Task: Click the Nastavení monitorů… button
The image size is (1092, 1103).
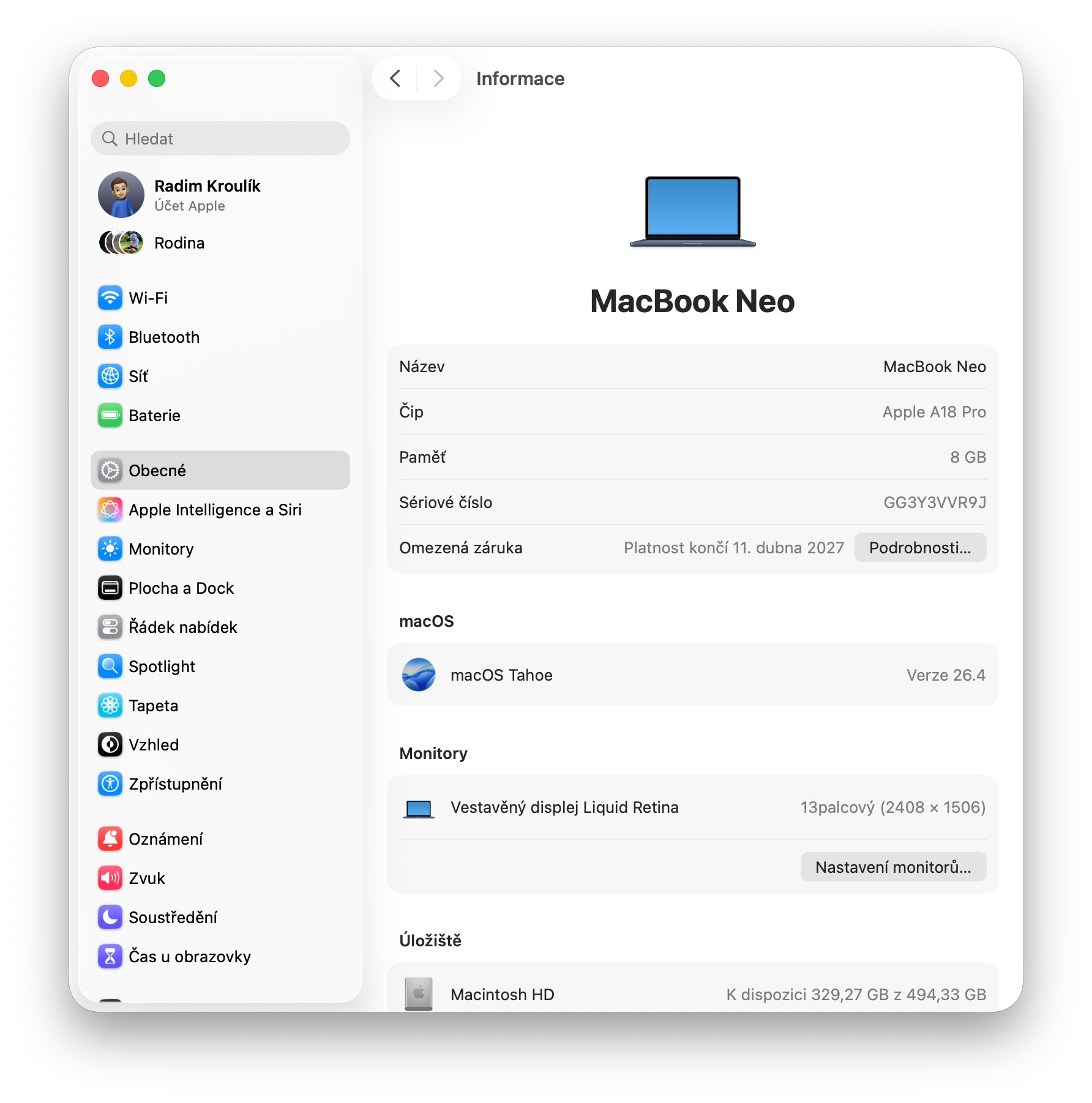Action: [892, 867]
